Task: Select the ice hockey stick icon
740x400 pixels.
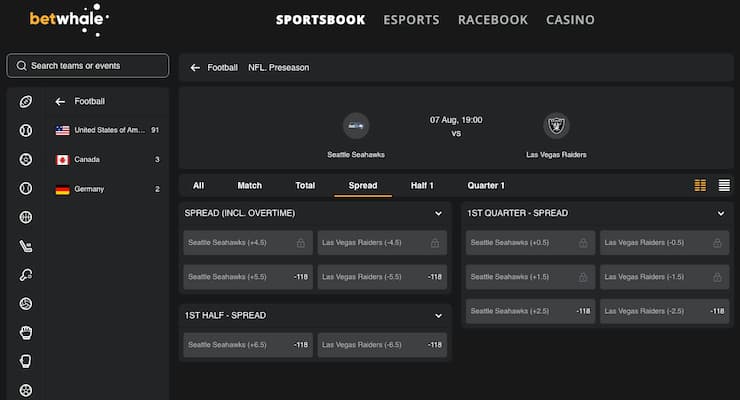Action: [25, 246]
